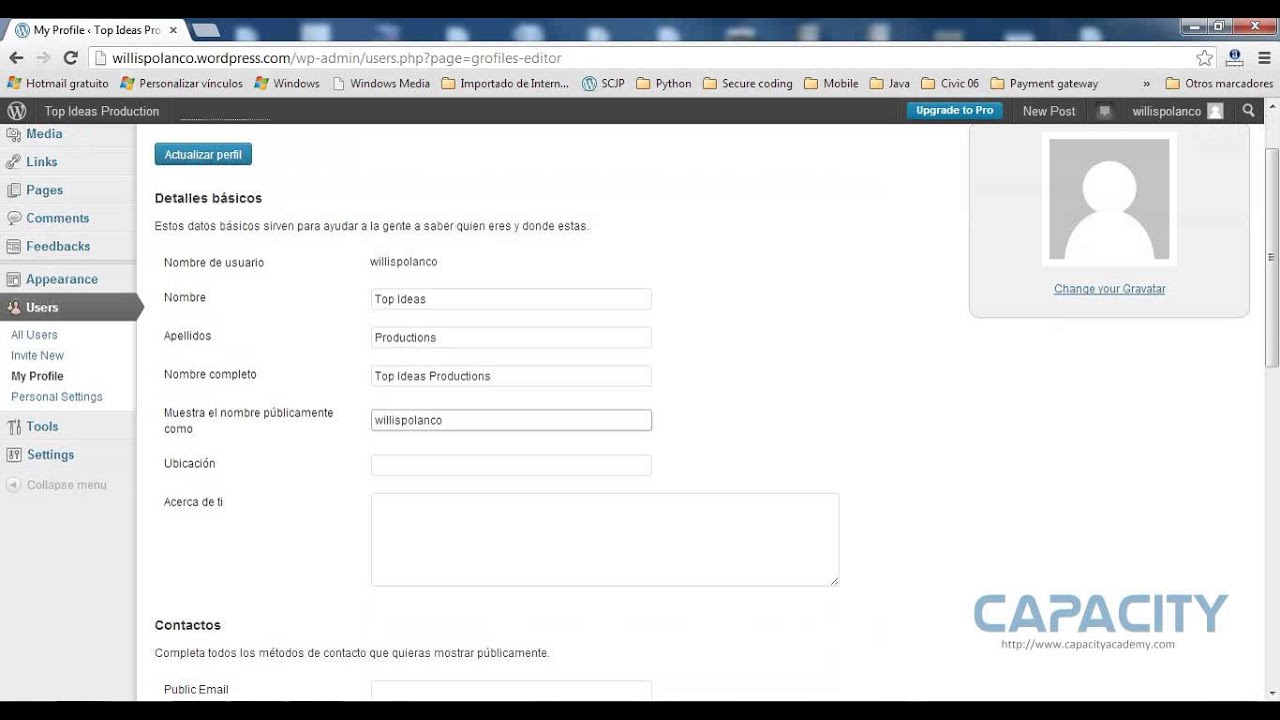Screen dimensions: 1280x720
Task: Click the browser address bar
Action: coord(640,58)
